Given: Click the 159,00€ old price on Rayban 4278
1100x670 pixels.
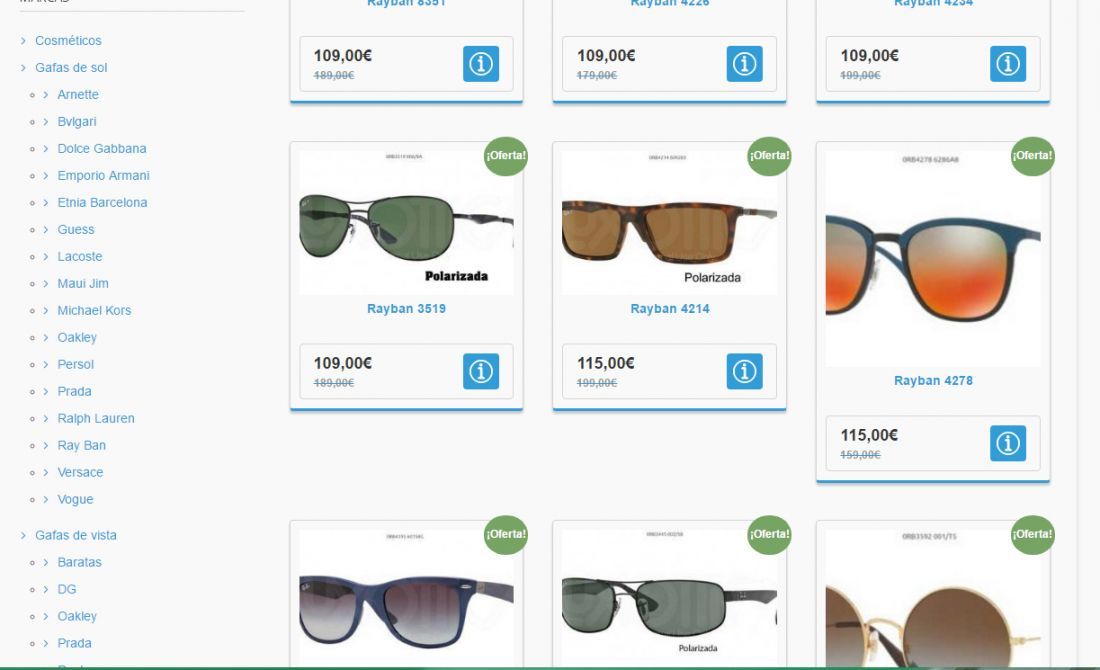Looking at the screenshot, I should pos(860,455).
